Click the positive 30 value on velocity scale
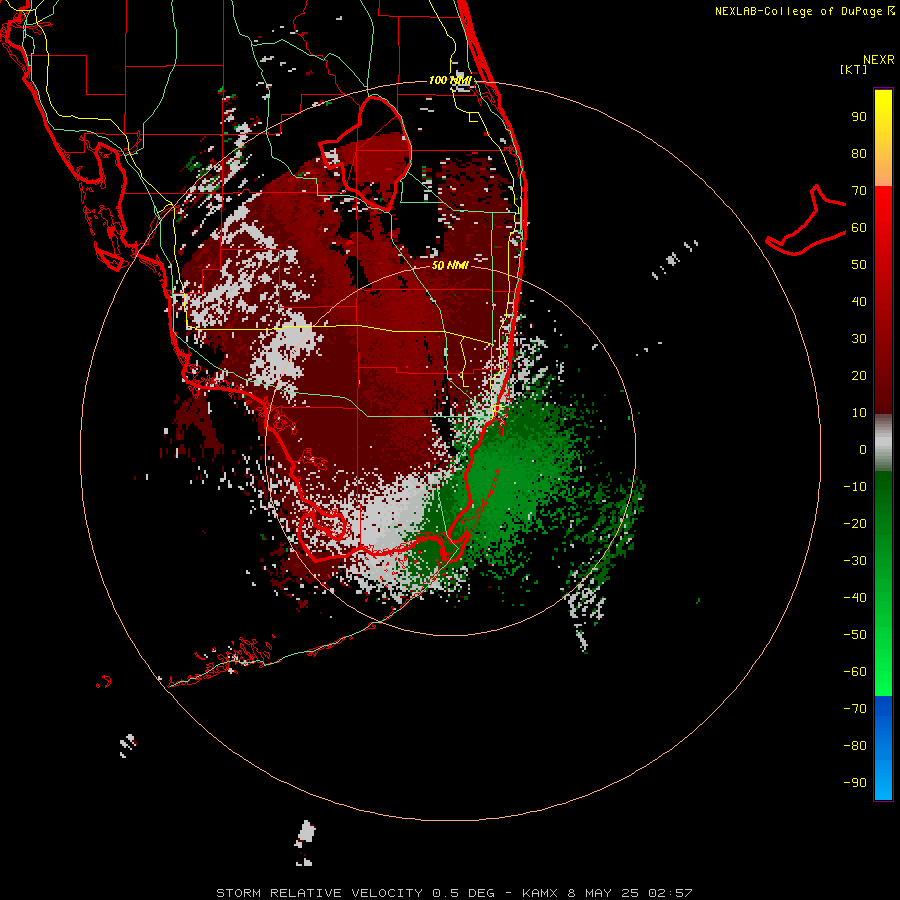900x900 pixels. (859, 339)
